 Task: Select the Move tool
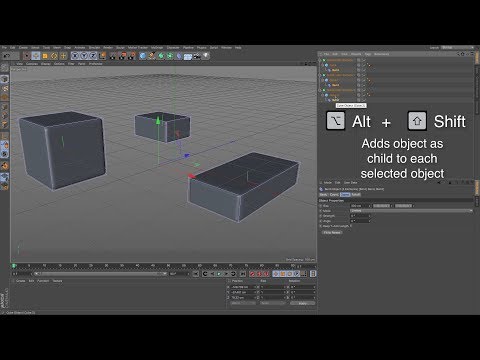36,56
